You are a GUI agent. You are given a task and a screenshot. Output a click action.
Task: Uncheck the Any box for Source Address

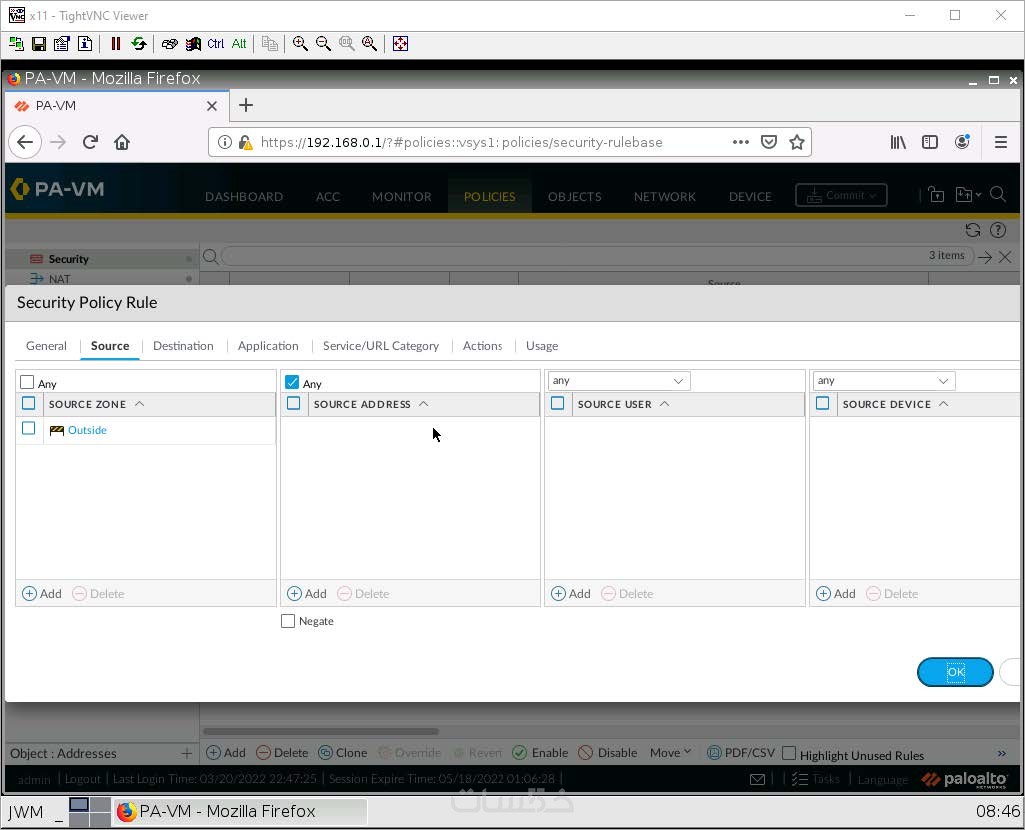292,382
